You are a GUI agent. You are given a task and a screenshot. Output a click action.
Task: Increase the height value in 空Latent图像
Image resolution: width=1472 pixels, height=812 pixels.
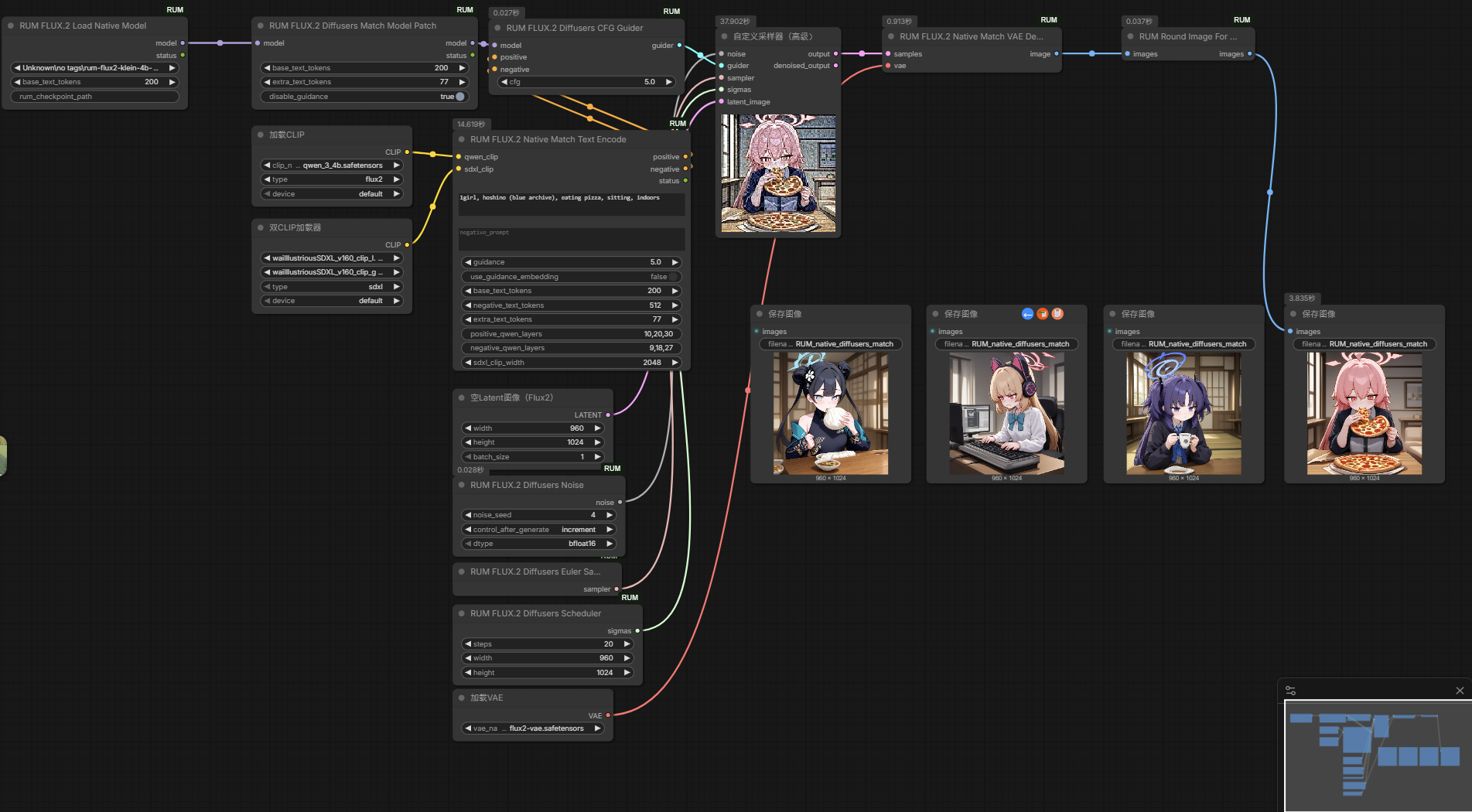point(597,442)
